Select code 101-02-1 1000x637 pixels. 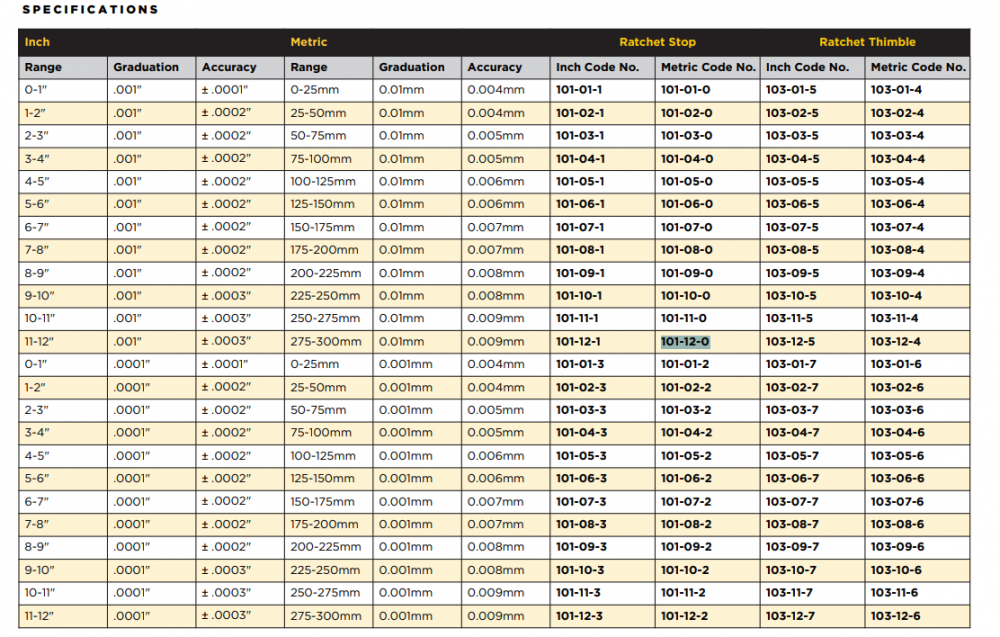580,113
